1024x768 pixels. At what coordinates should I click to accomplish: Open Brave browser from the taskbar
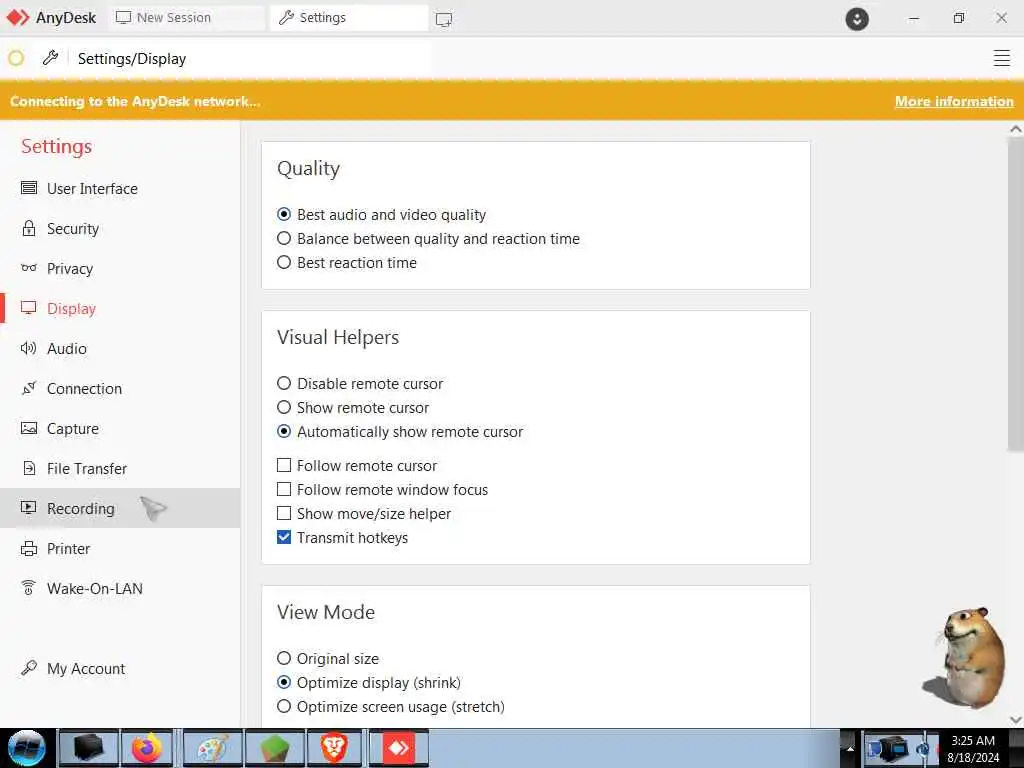pos(334,748)
